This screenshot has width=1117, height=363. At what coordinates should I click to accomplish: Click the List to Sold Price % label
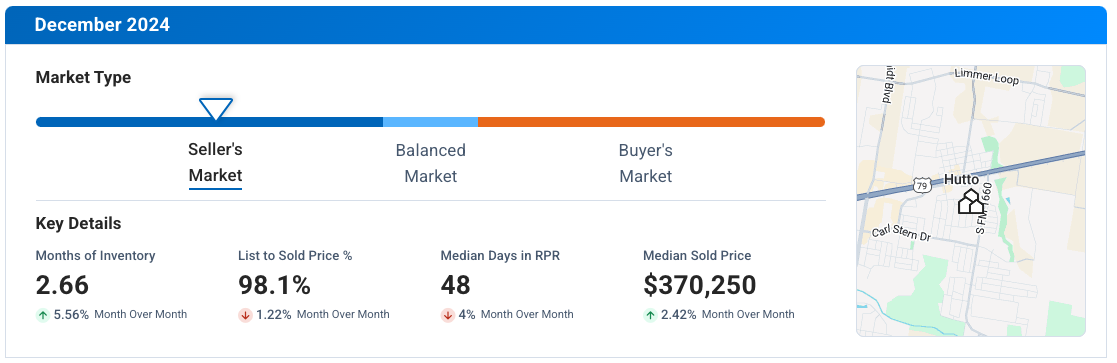(295, 256)
